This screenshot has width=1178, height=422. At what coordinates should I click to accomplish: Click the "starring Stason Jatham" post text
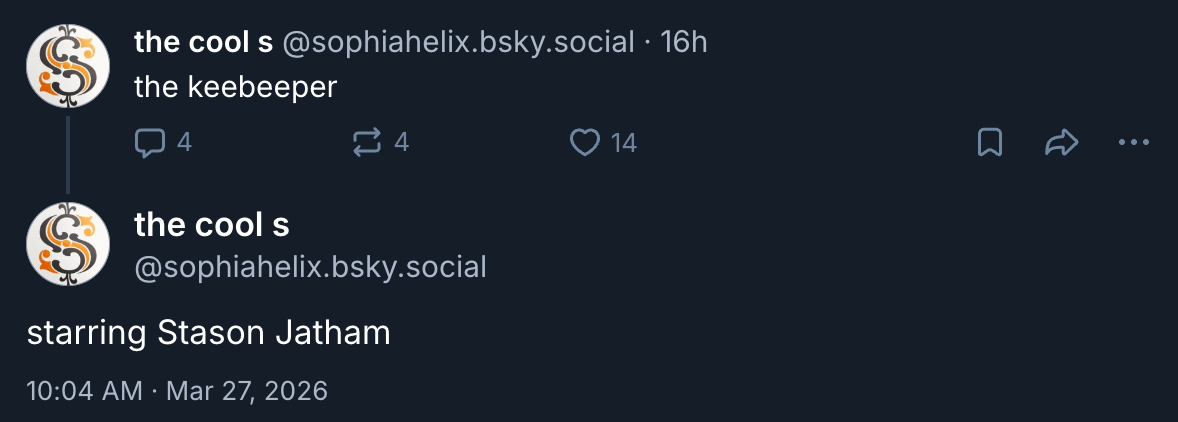208,333
